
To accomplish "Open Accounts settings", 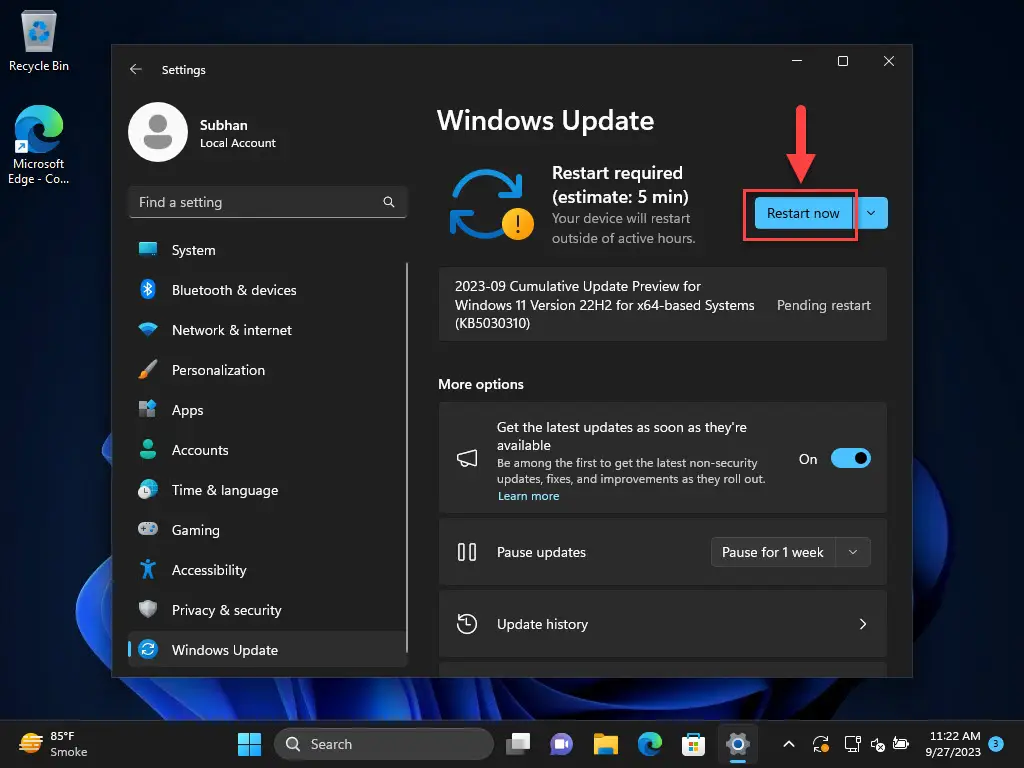I will click(x=268, y=449).
